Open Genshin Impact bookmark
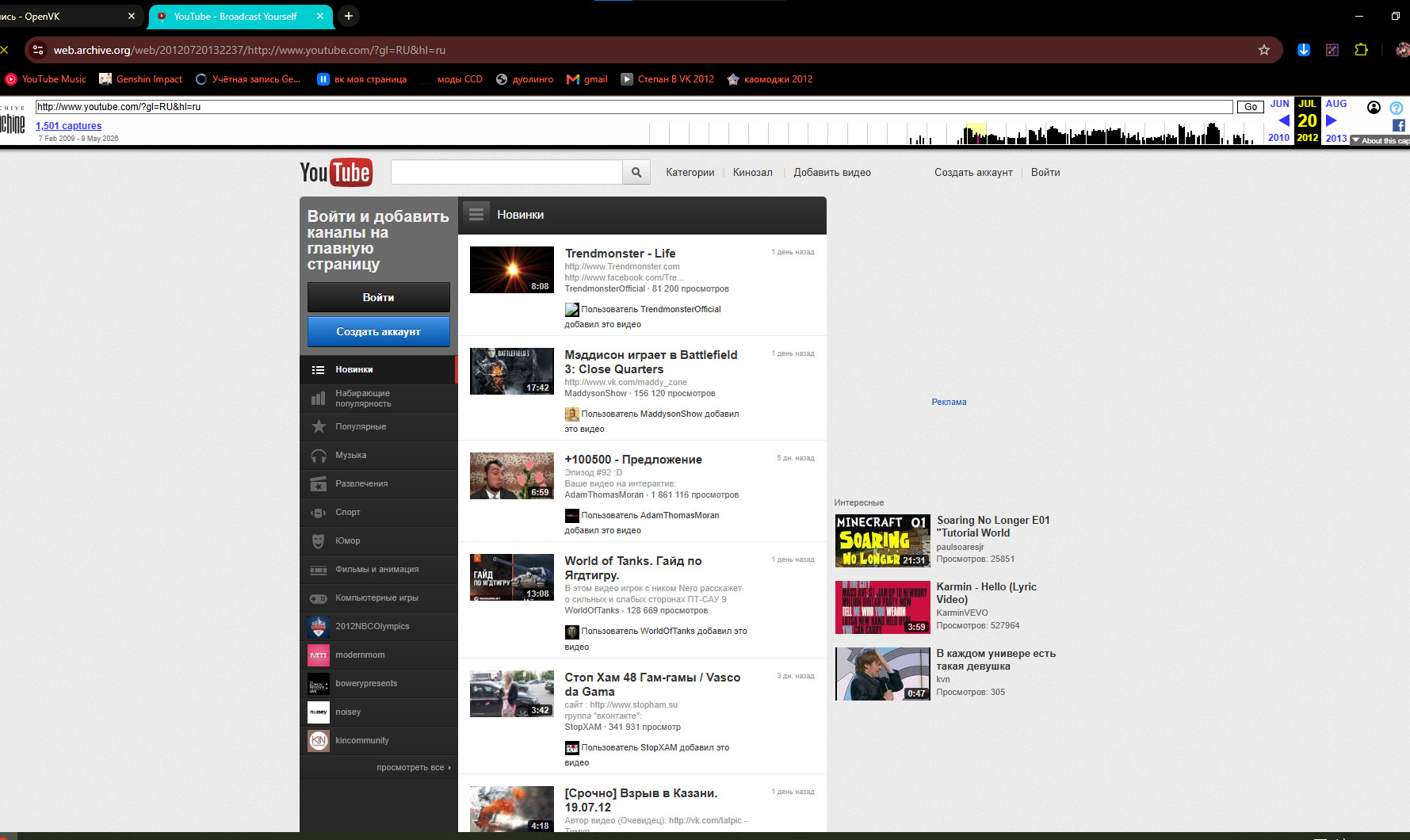1410x840 pixels. pos(141,79)
